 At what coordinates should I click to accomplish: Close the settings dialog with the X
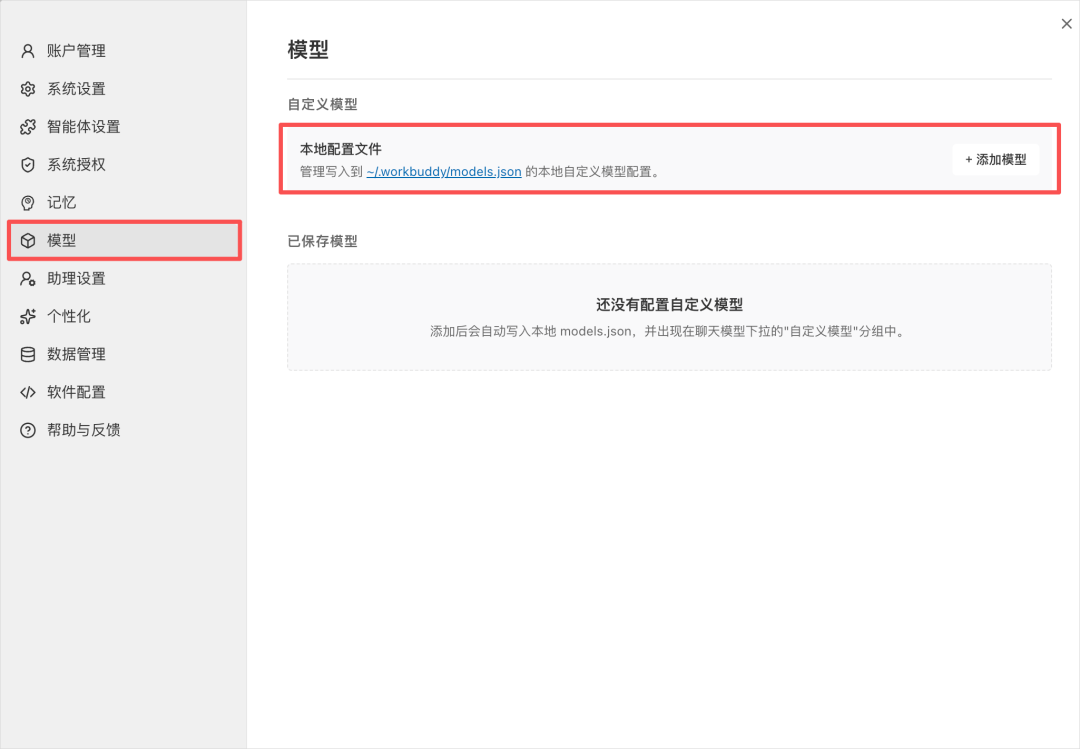1066,24
